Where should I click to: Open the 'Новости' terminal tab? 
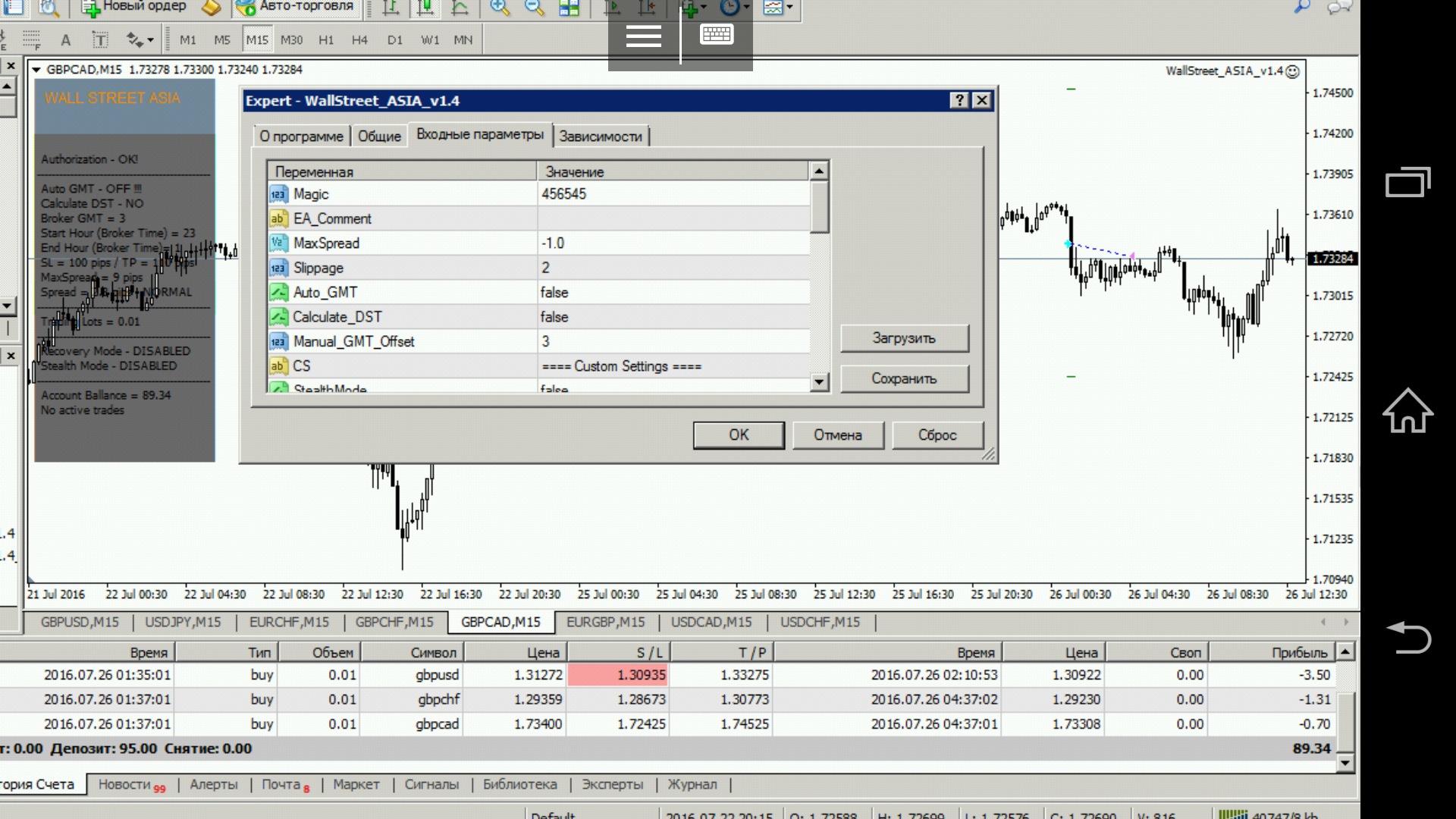pyautogui.click(x=130, y=785)
